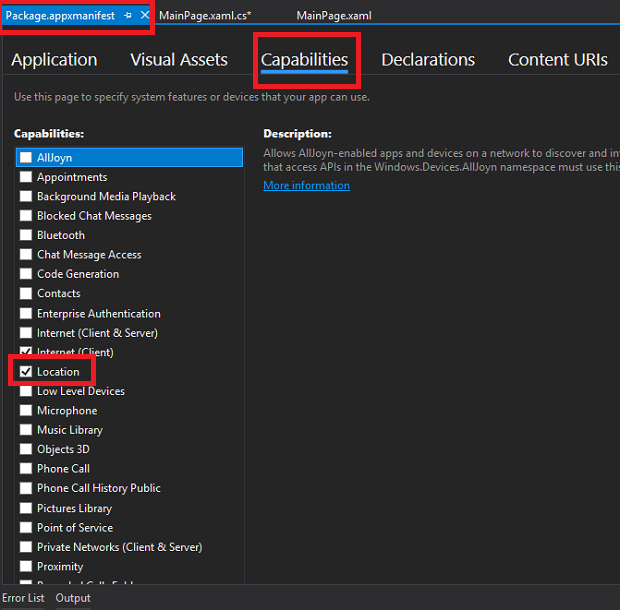Select the Capabilities tab
The height and width of the screenshot is (610, 620).
click(304, 60)
